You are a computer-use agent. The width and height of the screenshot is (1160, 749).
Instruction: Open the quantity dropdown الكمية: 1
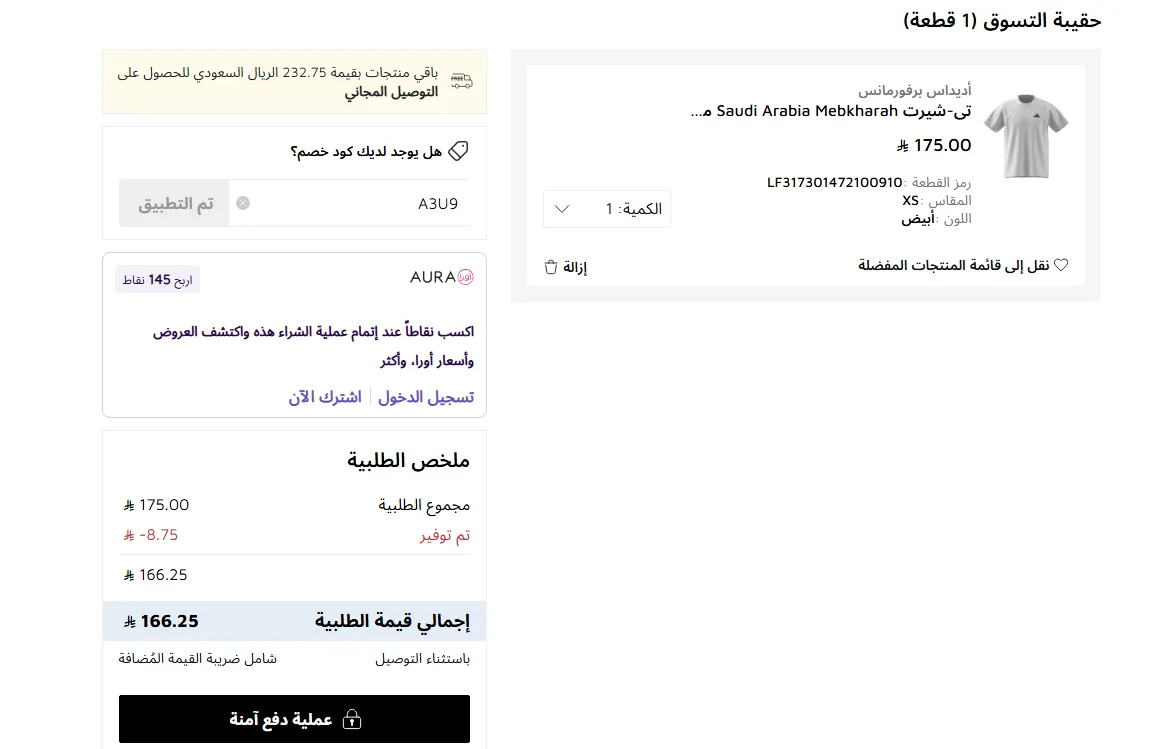pos(607,209)
